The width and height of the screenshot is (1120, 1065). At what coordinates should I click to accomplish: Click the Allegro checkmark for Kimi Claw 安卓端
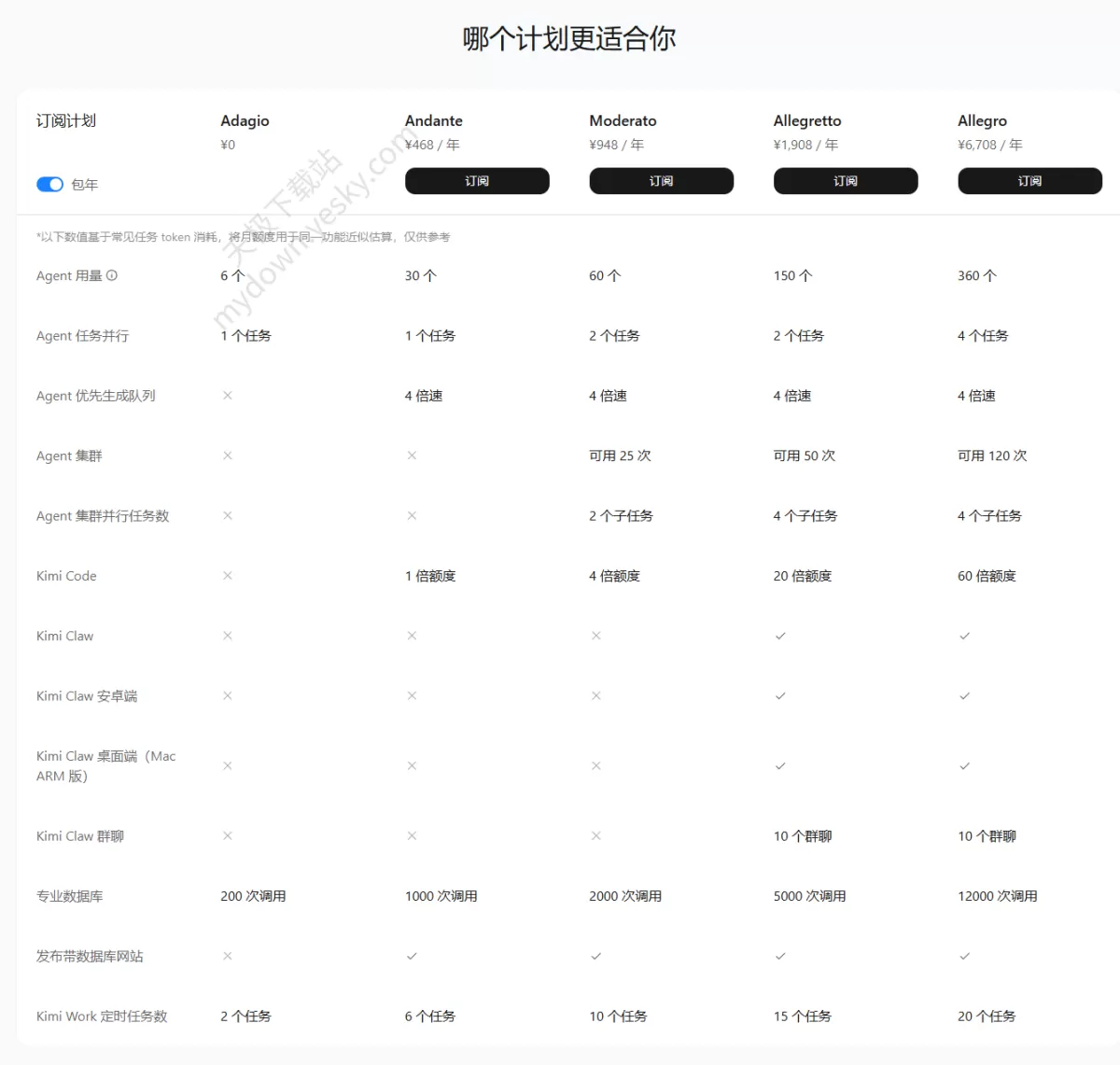pyautogui.click(x=964, y=696)
